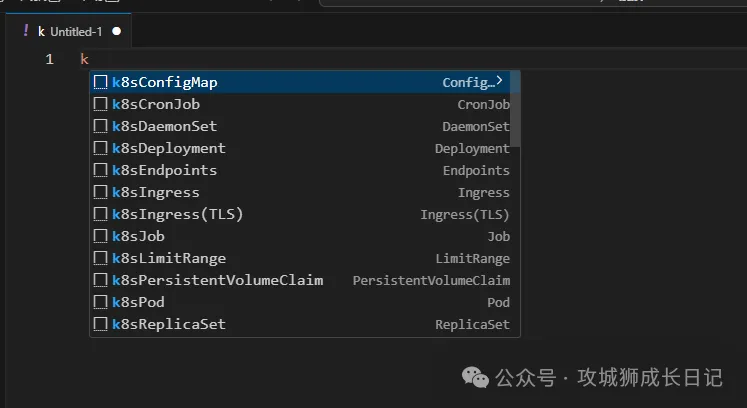Image resolution: width=747 pixels, height=408 pixels.
Task: Switch to the Untitled-1 editor tab
Action: (70, 31)
